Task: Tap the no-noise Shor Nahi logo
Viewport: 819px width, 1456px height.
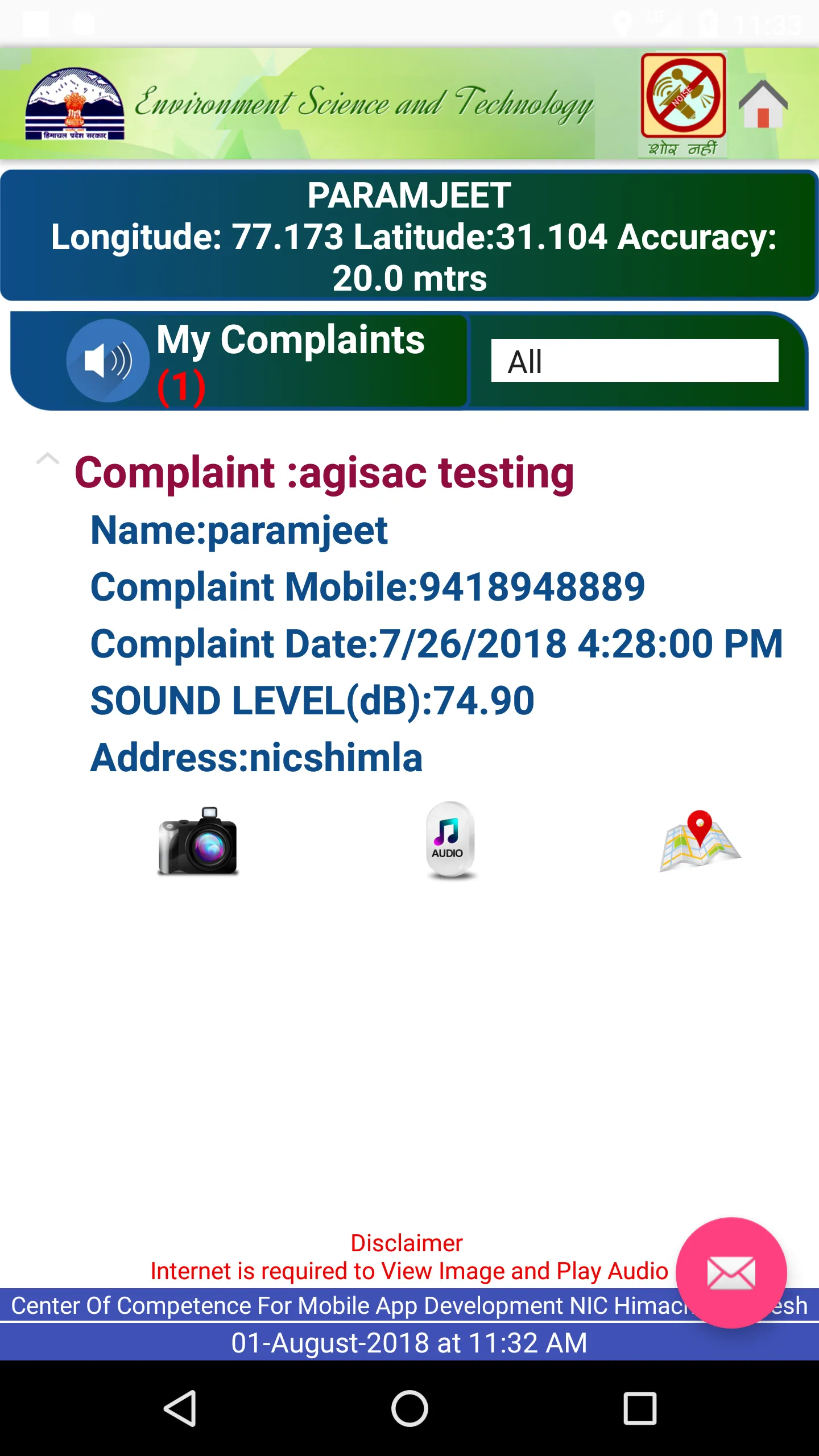Action: click(683, 105)
